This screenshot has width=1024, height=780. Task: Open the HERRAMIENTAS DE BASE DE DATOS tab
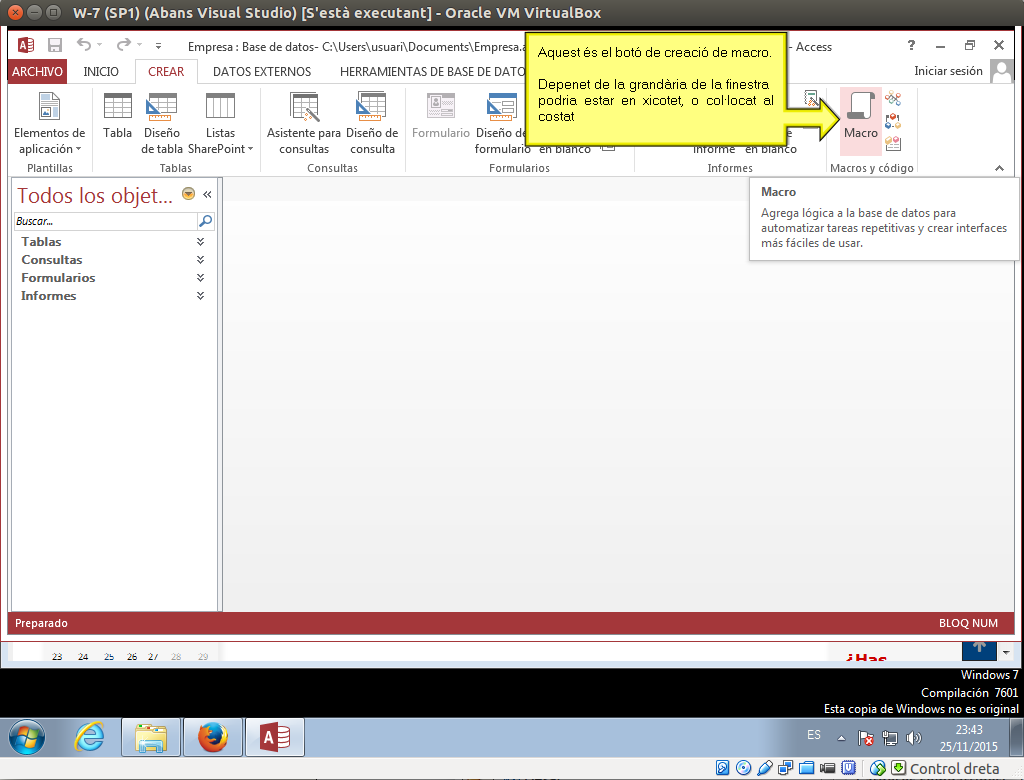coord(432,71)
